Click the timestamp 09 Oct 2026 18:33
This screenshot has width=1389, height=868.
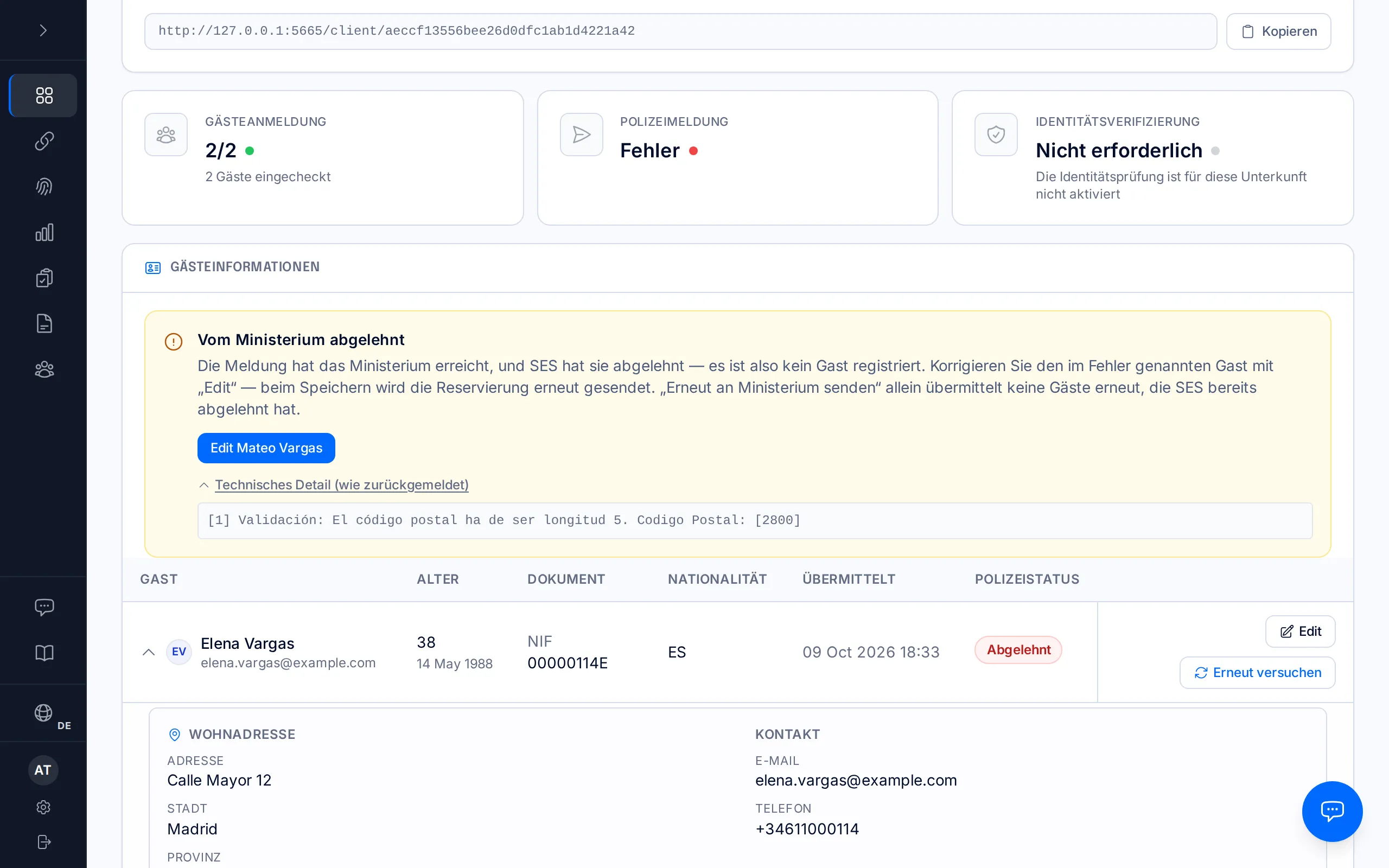(871, 652)
